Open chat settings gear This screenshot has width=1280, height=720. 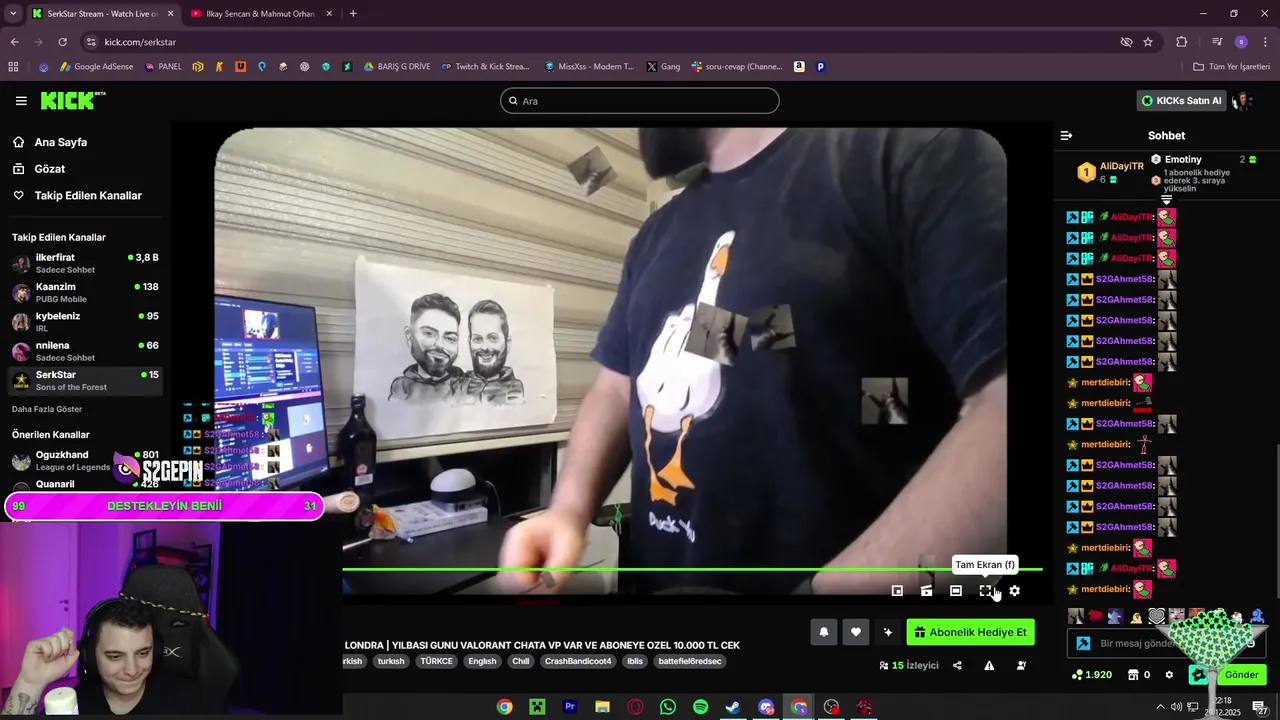click(1169, 675)
